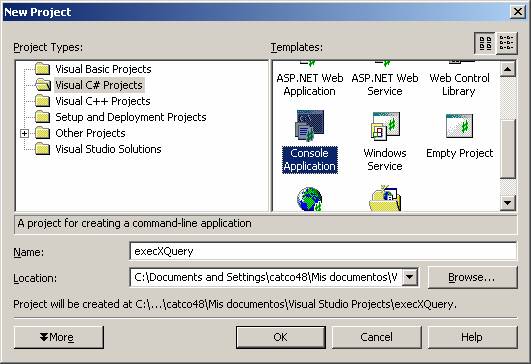Viewport: 531px width, 364px height.
Task: Choose ASP.NET Web Application template
Action: pos(310,84)
